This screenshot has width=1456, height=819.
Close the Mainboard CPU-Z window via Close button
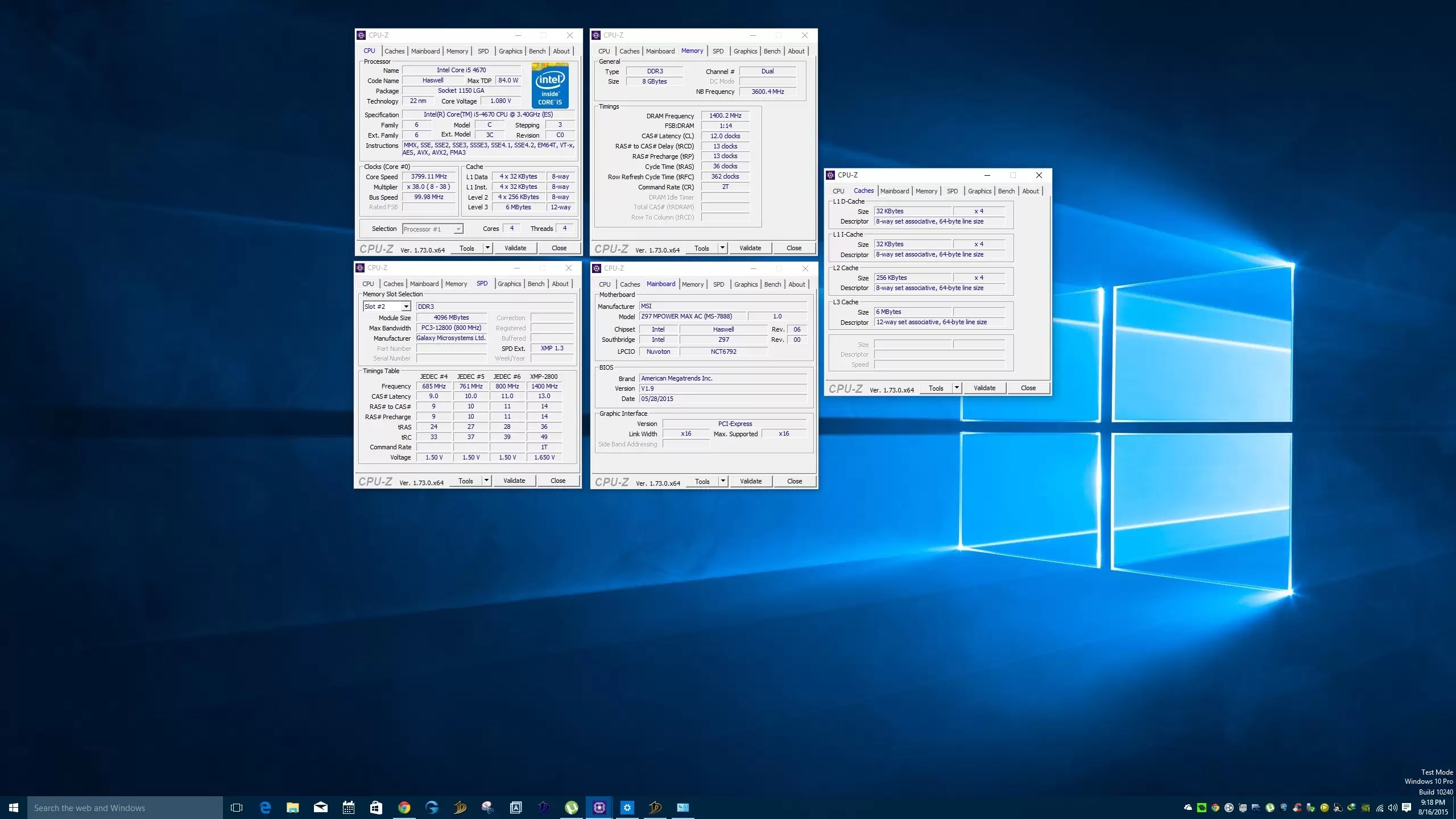794,481
